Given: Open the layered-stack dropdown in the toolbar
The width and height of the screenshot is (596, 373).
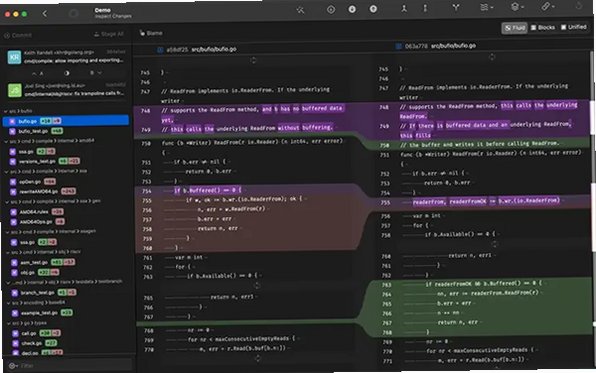Looking at the screenshot, I should click(517, 6).
